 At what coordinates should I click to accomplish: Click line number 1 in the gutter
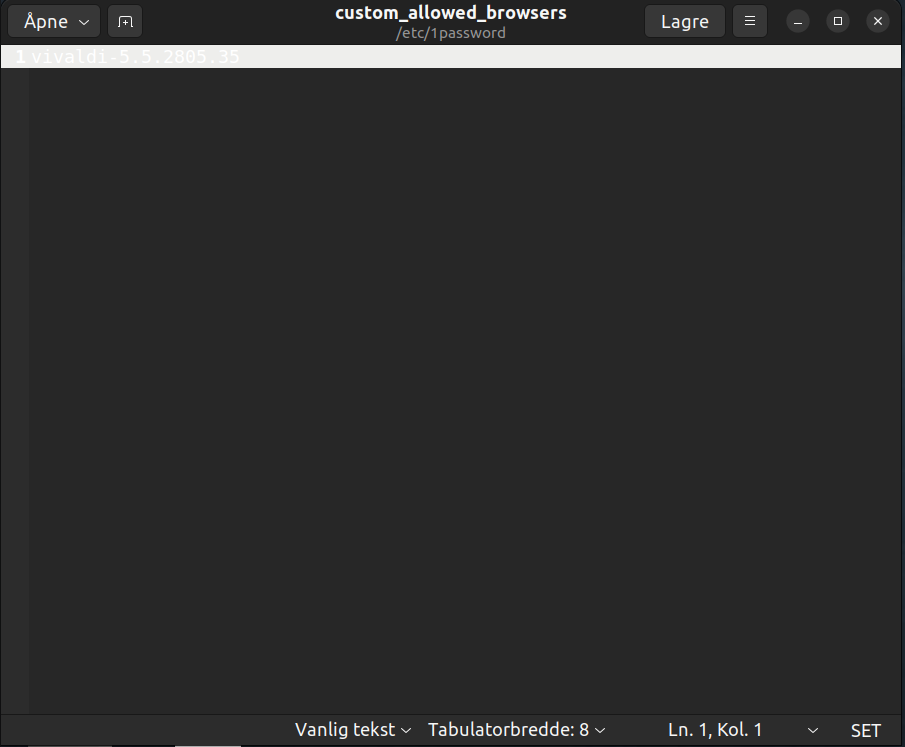(19, 57)
